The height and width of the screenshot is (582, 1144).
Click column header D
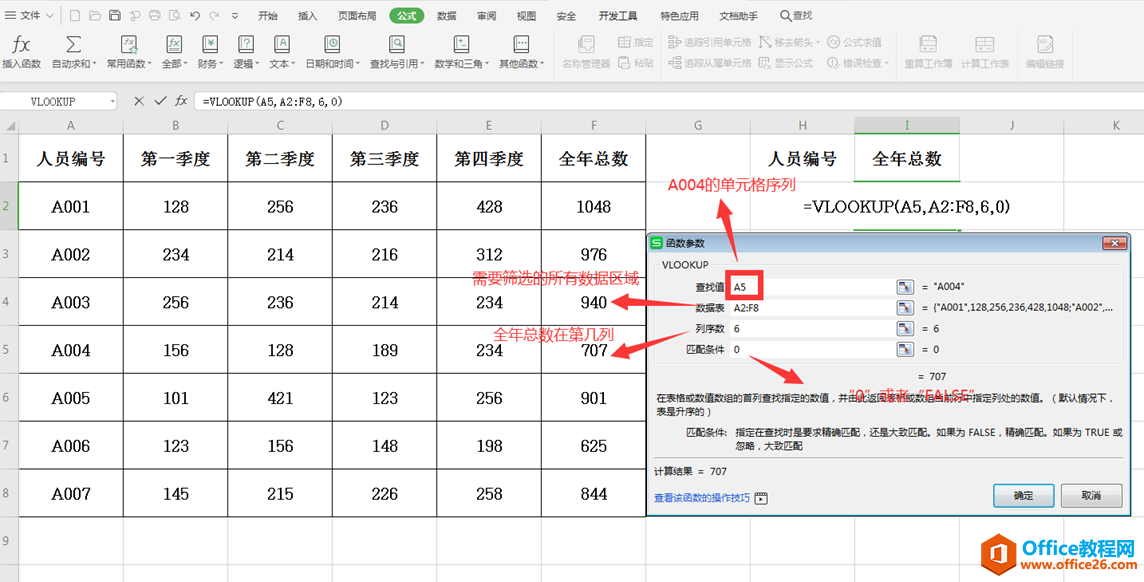click(384, 125)
